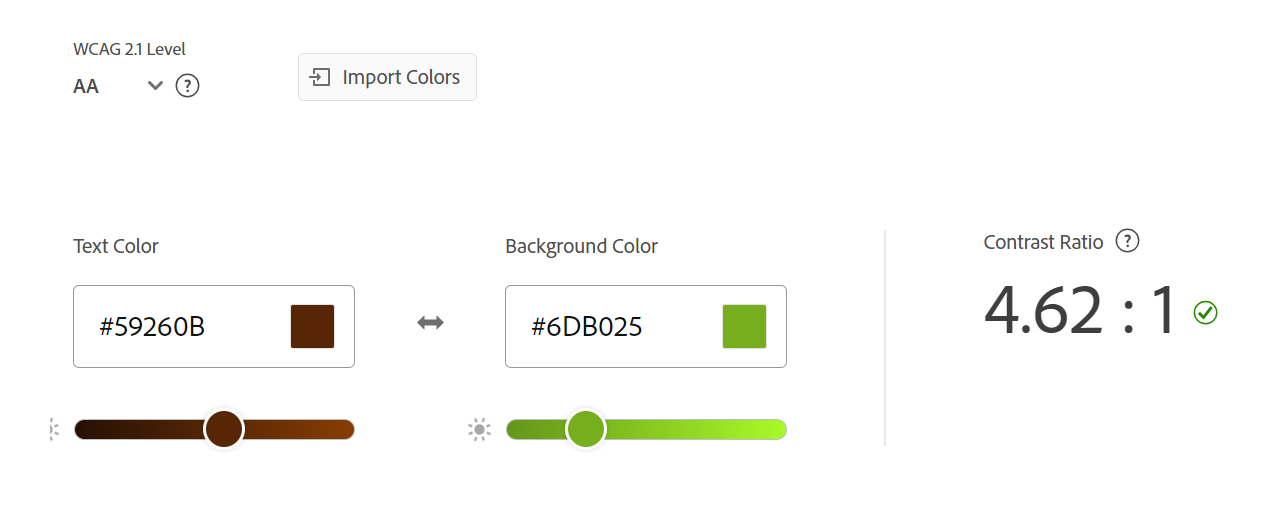Click the WCAG 2.1 Level label
Viewport: 1284px width, 528px height.
(x=129, y=49)
